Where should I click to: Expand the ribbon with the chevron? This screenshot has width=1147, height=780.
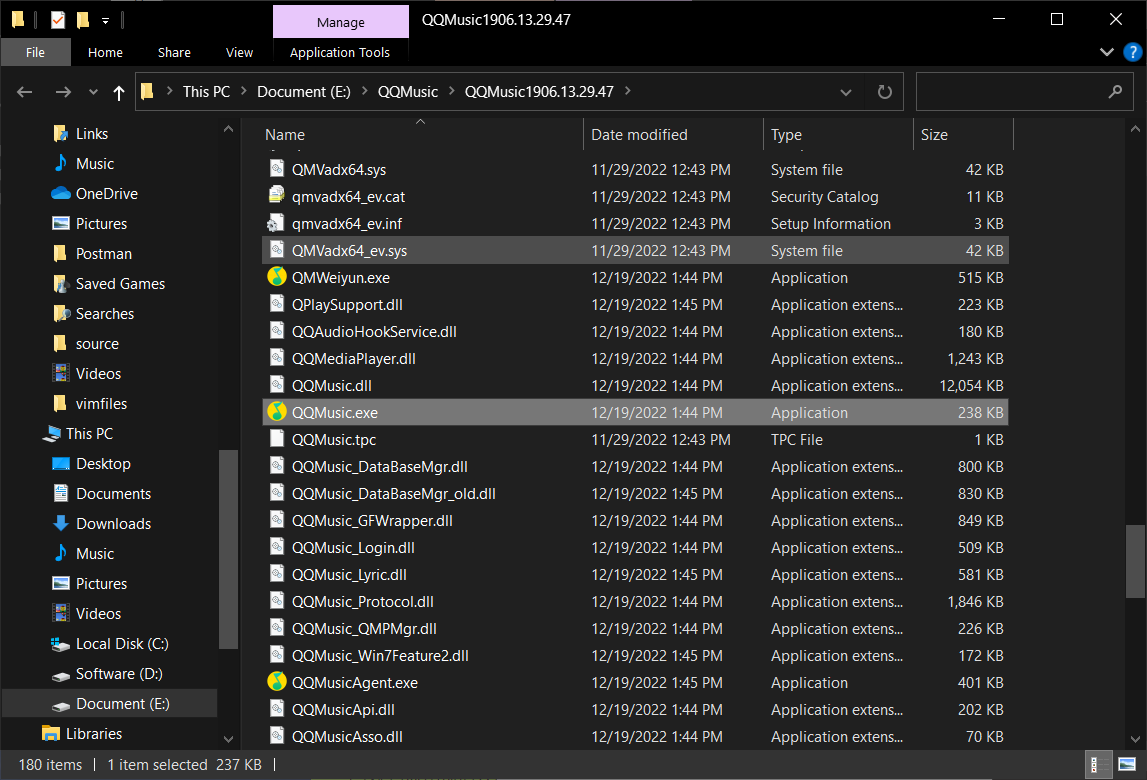coord(1107,52)
